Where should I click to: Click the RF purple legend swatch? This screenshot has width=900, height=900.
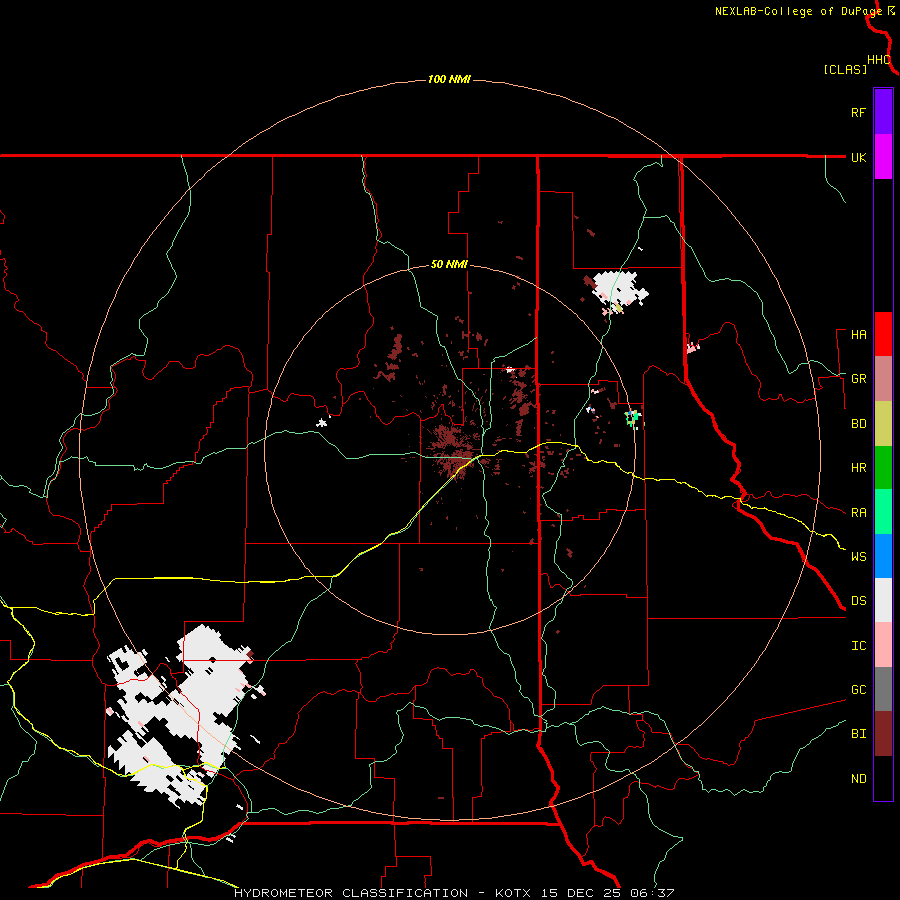tap(883, 112)
